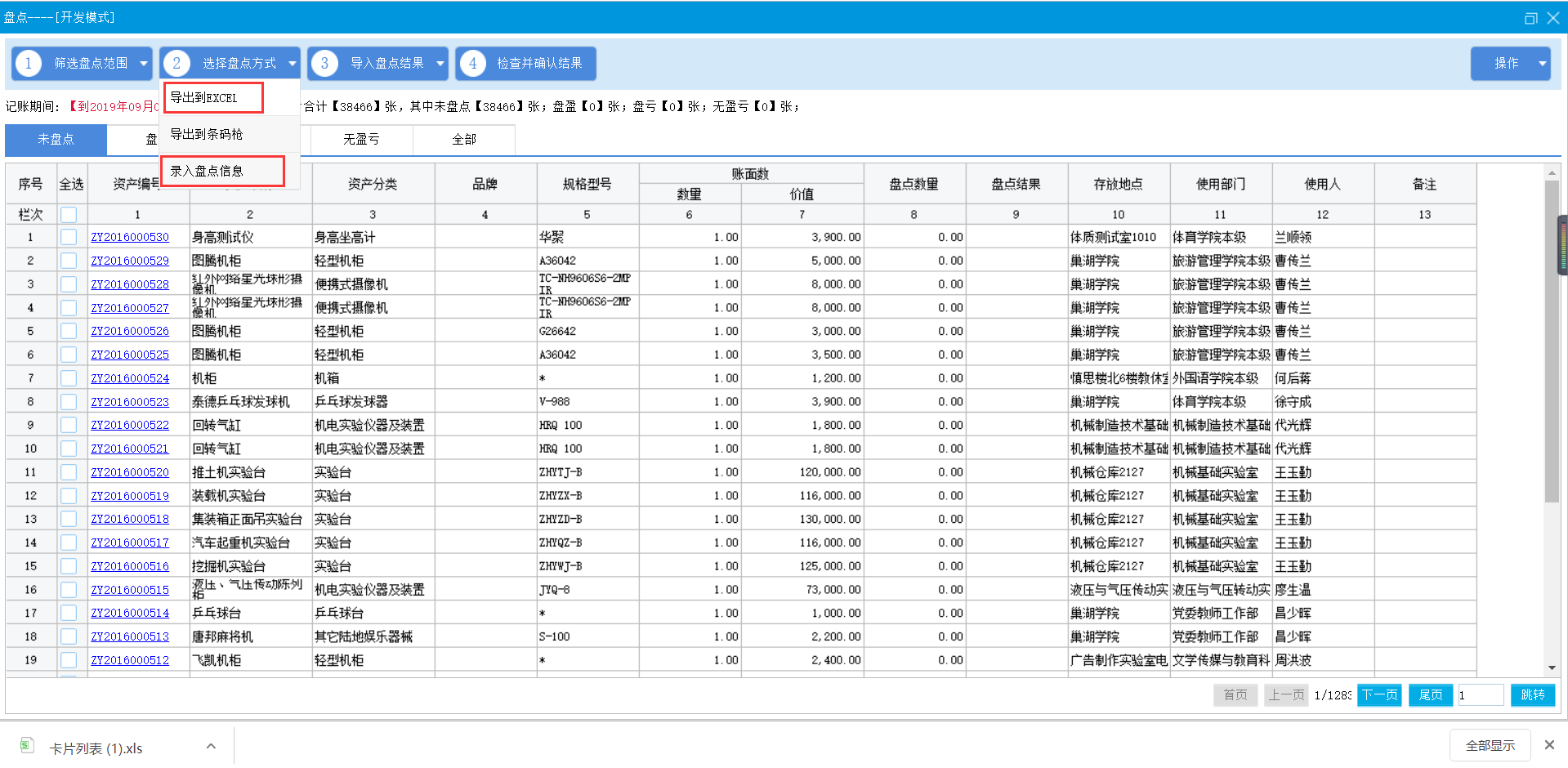Expand the 操作 dropdown menu
Screen dimensions: 1568x768
(x=1542, y=63)
